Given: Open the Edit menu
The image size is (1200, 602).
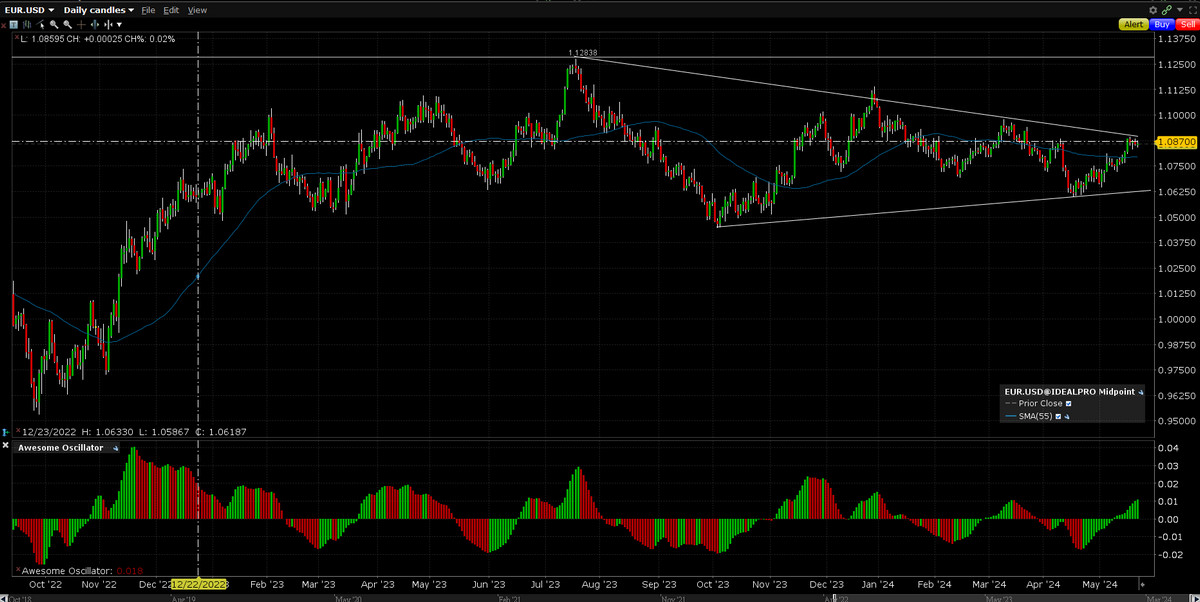Looking at the screenshot, I should 170,9.
